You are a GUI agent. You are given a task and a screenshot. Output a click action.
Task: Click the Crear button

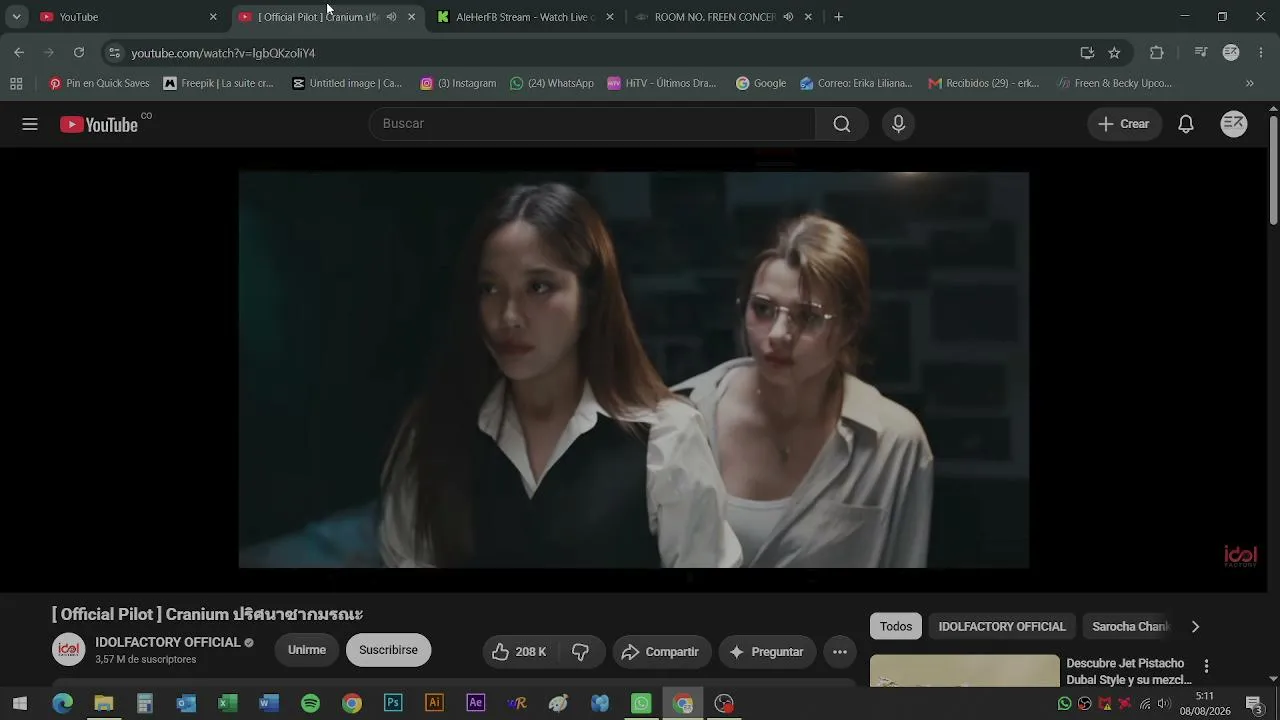1124,124
